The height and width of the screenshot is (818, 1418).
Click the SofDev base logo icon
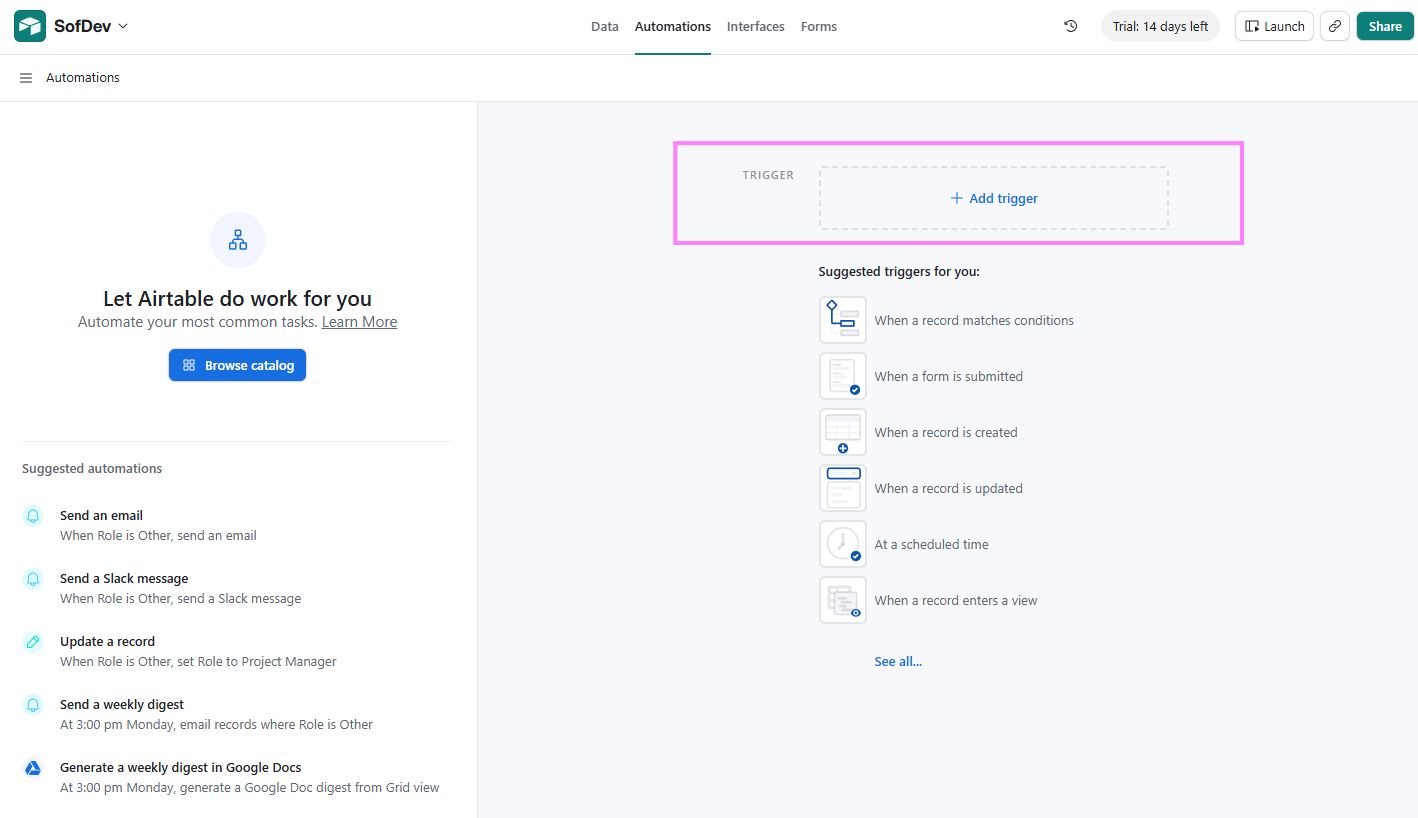30,26
